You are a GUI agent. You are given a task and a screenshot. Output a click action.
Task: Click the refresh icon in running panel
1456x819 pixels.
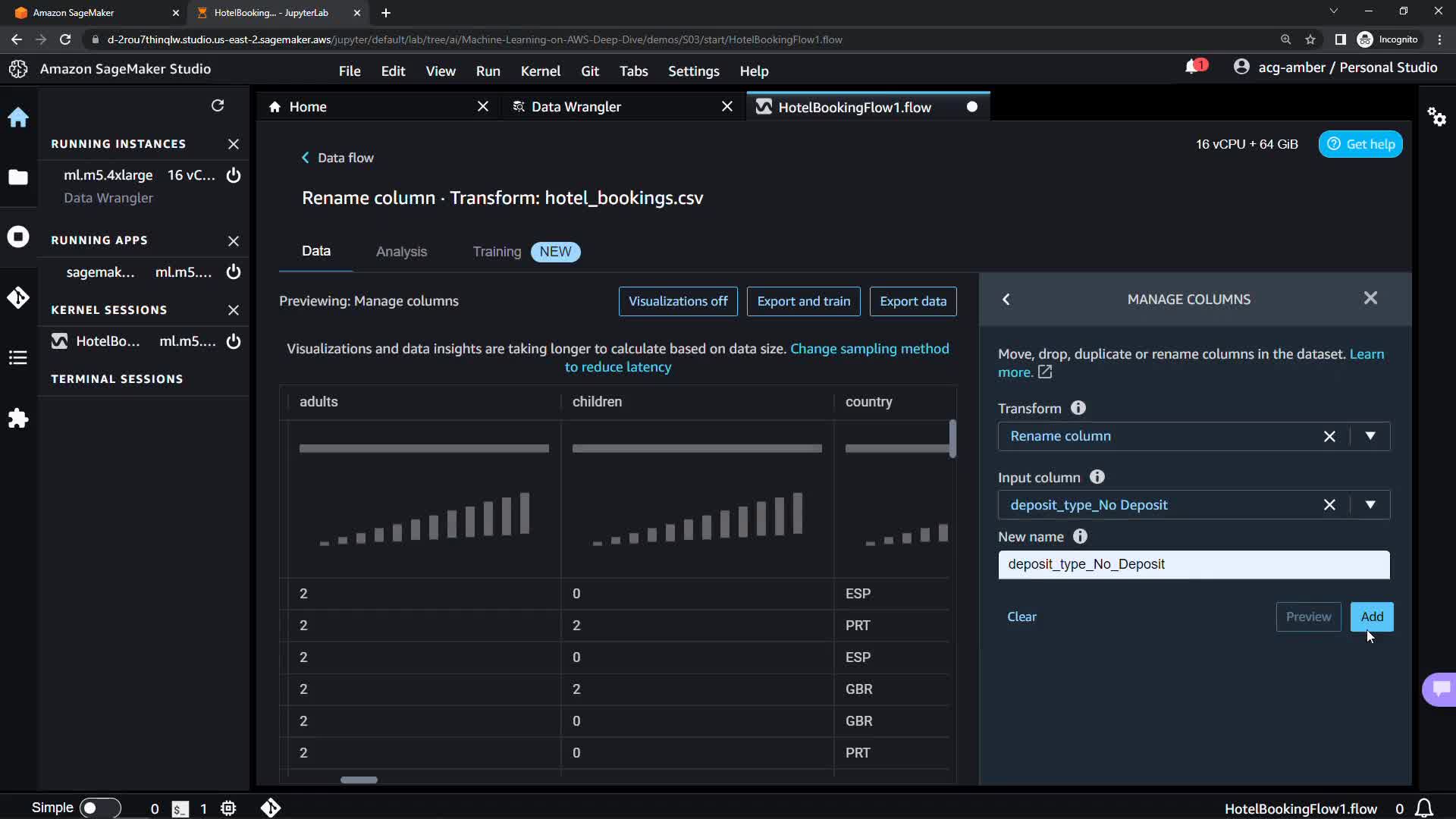pyautogui.click(x=218, y=105)
